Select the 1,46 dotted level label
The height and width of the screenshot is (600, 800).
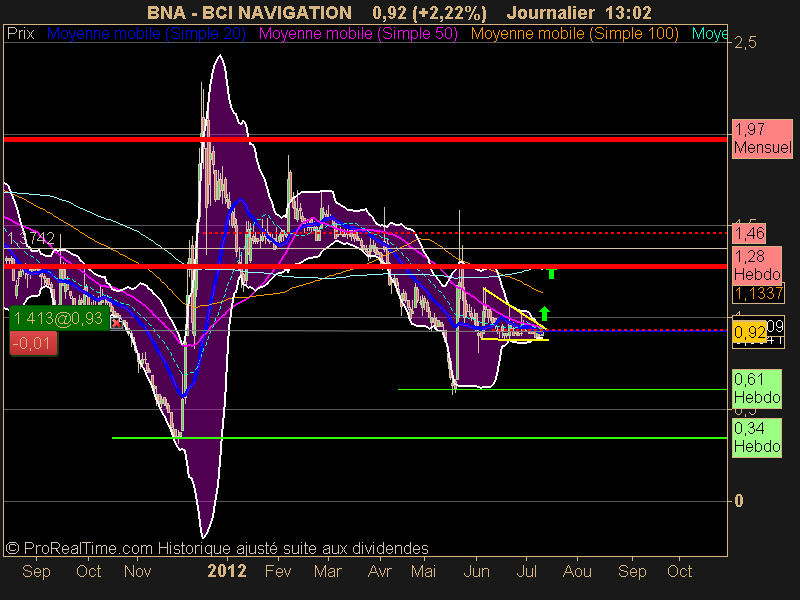point(749,234)
